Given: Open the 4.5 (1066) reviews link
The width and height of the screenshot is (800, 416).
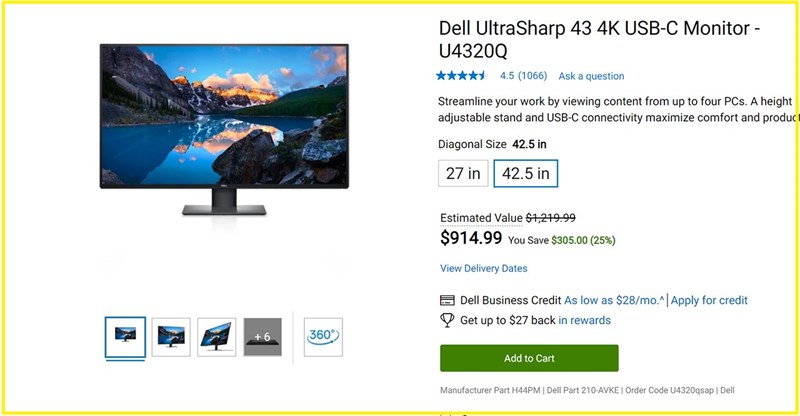Looking at the screenshot, I should click(x=523, y=76).
